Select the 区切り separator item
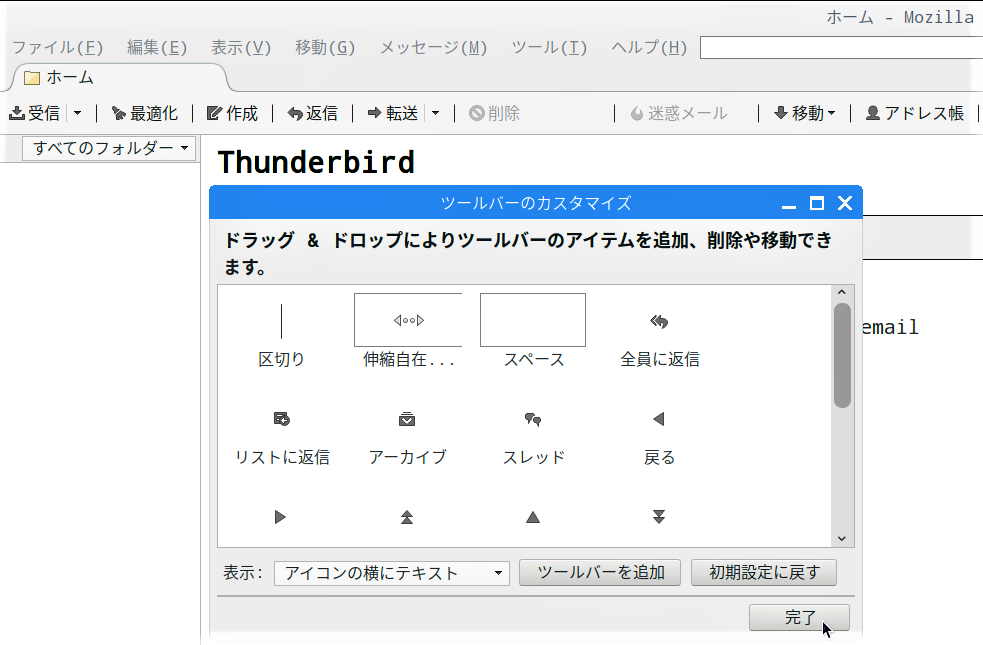Screen dimensions: 983x645 [x=281, y=331]
